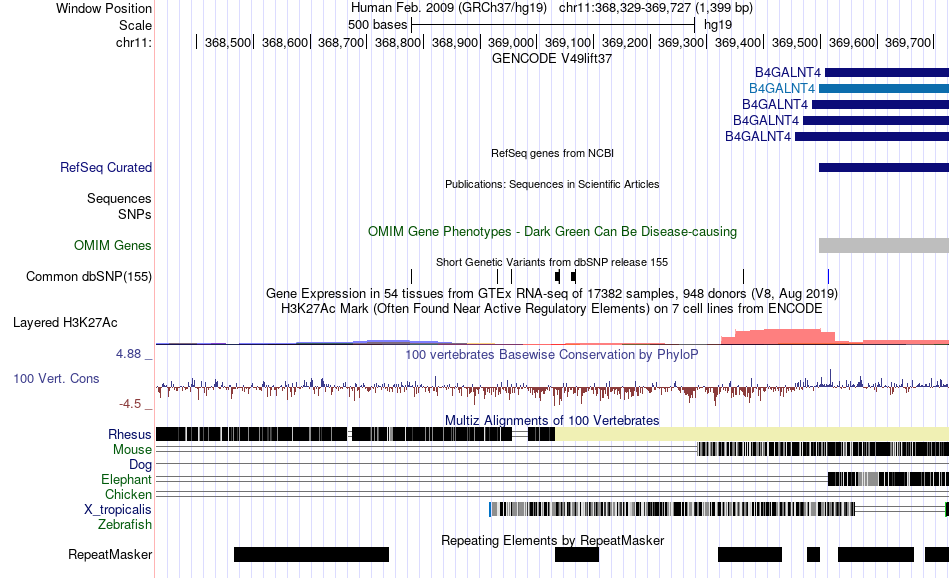Viewport: 950px width, 578px height.
Task: Open the H3K27Ac Mark ENCODE track title
Action: (x=552, y=309)
